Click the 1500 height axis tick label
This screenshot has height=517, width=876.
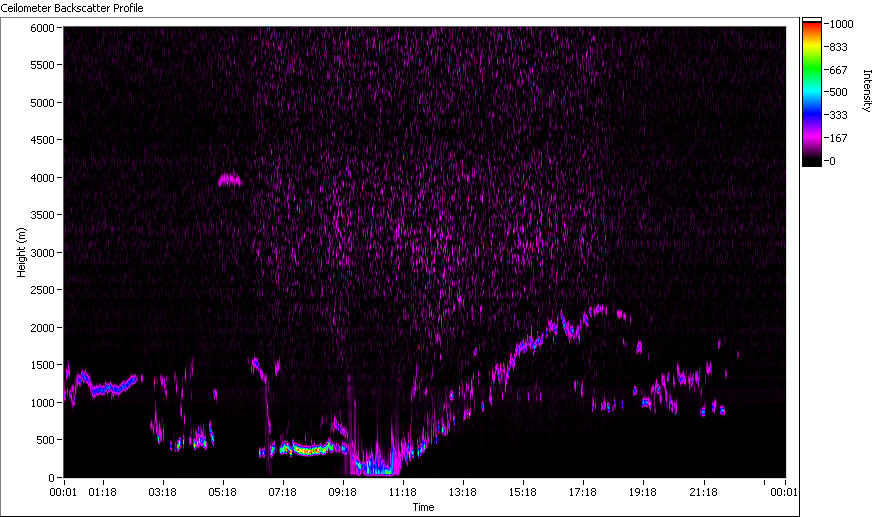tap(42, 365)
